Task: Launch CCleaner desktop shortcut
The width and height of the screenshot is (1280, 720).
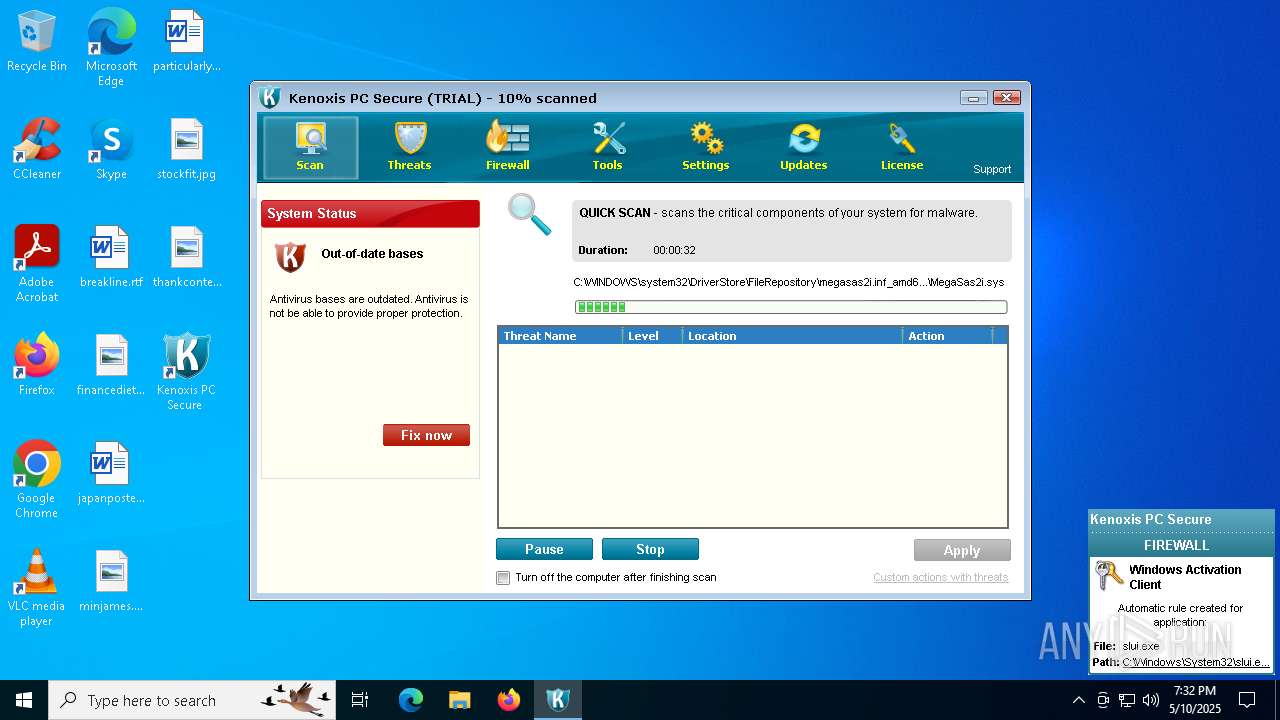Action: pyautogui.click(x=37, y=150)
